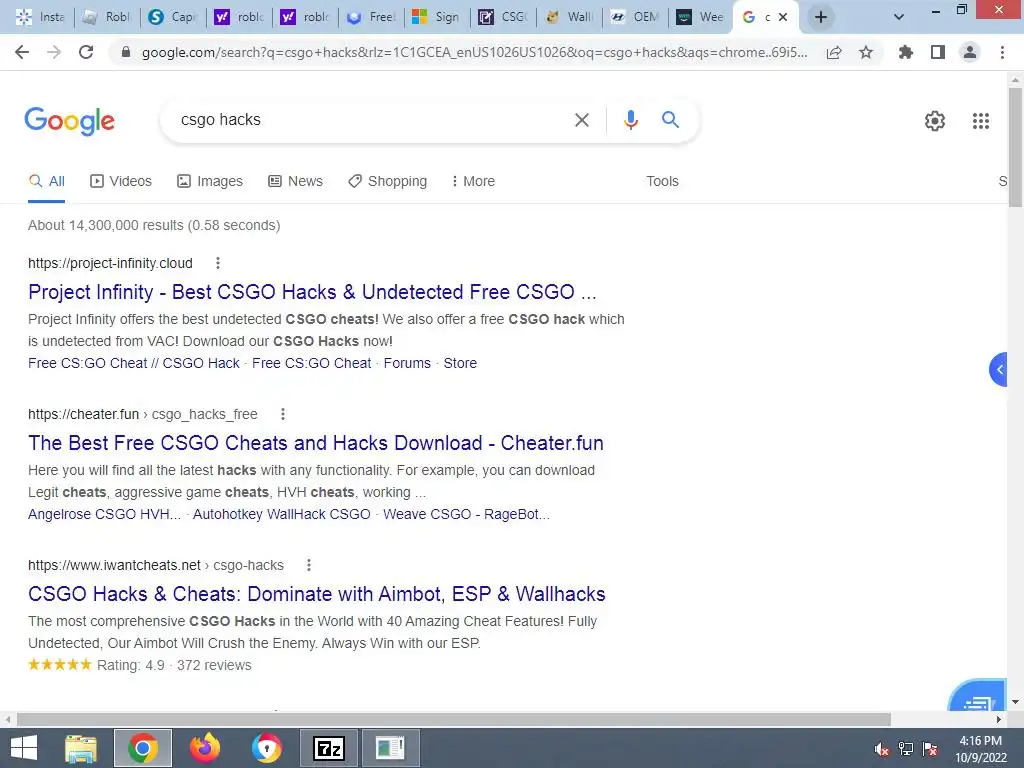The width and height of the screenshot is (1024, 768).
Task: Open options for iwantcheats.net result
Action: [309, 565]
